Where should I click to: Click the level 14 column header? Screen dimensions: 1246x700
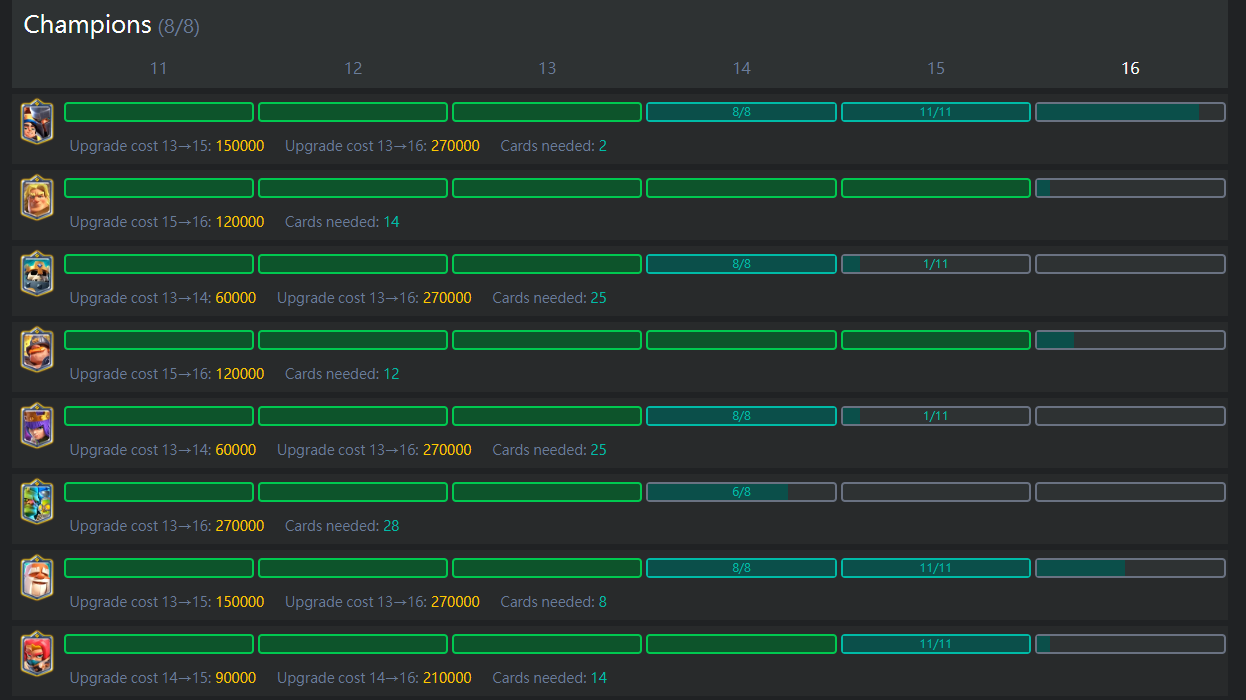click(741, 68)
